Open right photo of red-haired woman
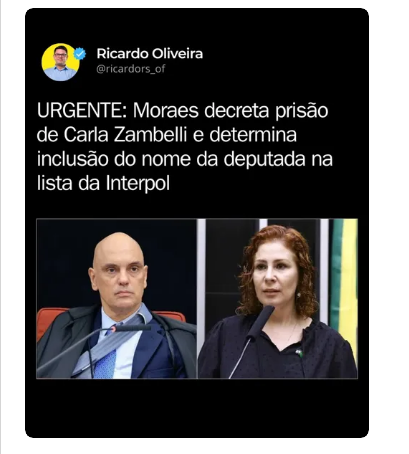Image resolution: width=409 pixels, height=454 pixels. coord(278,299)
